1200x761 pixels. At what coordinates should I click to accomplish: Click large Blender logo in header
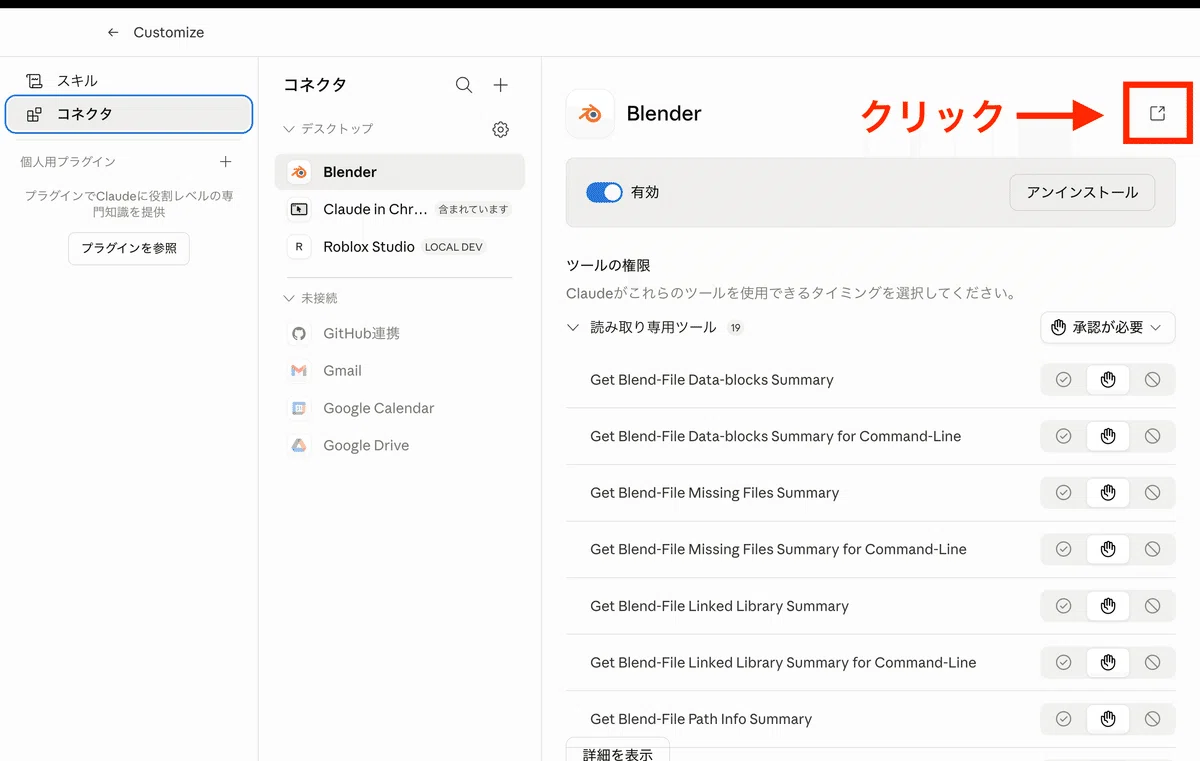590,114
